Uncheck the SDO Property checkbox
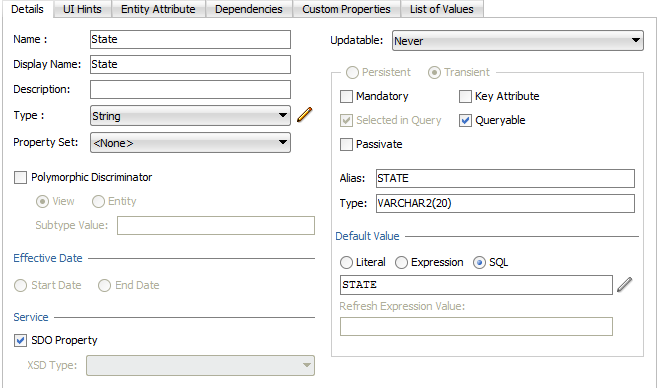 pos(20,340)
